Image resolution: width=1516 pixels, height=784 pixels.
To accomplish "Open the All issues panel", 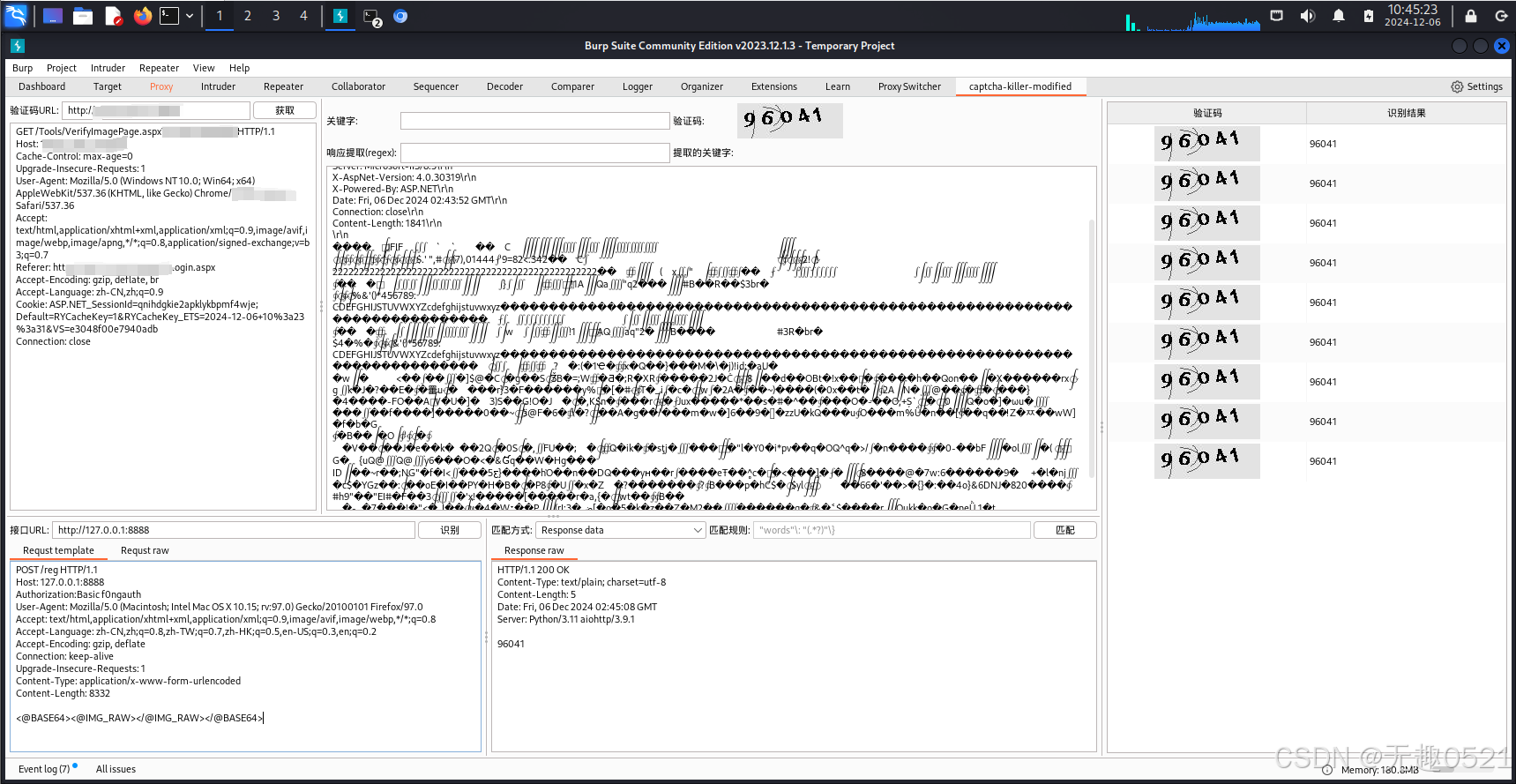I will tap(116, 769).
